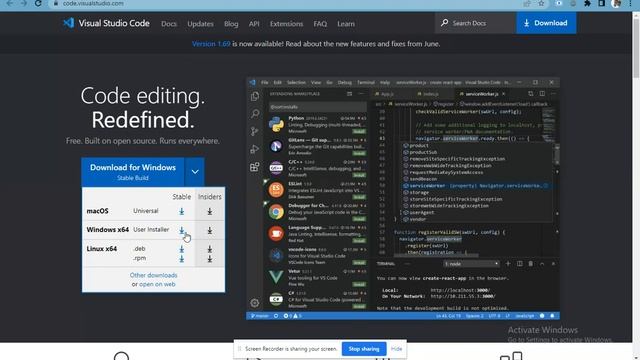Click the VS Code editor screenshot image
Viewport: 640px width, 360px height.
point(403,198)
